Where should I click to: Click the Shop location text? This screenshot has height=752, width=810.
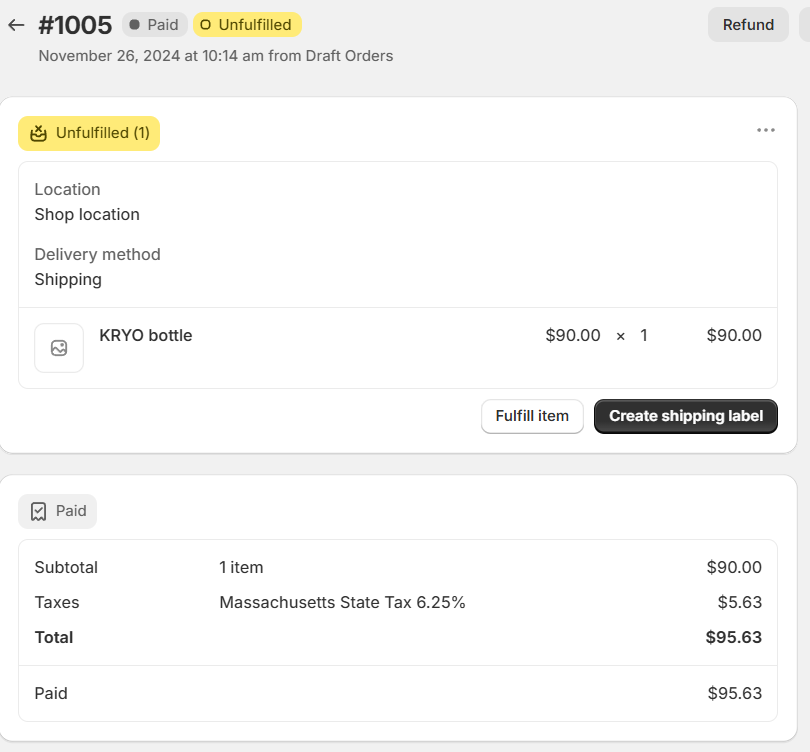click(x=87, y=214)
